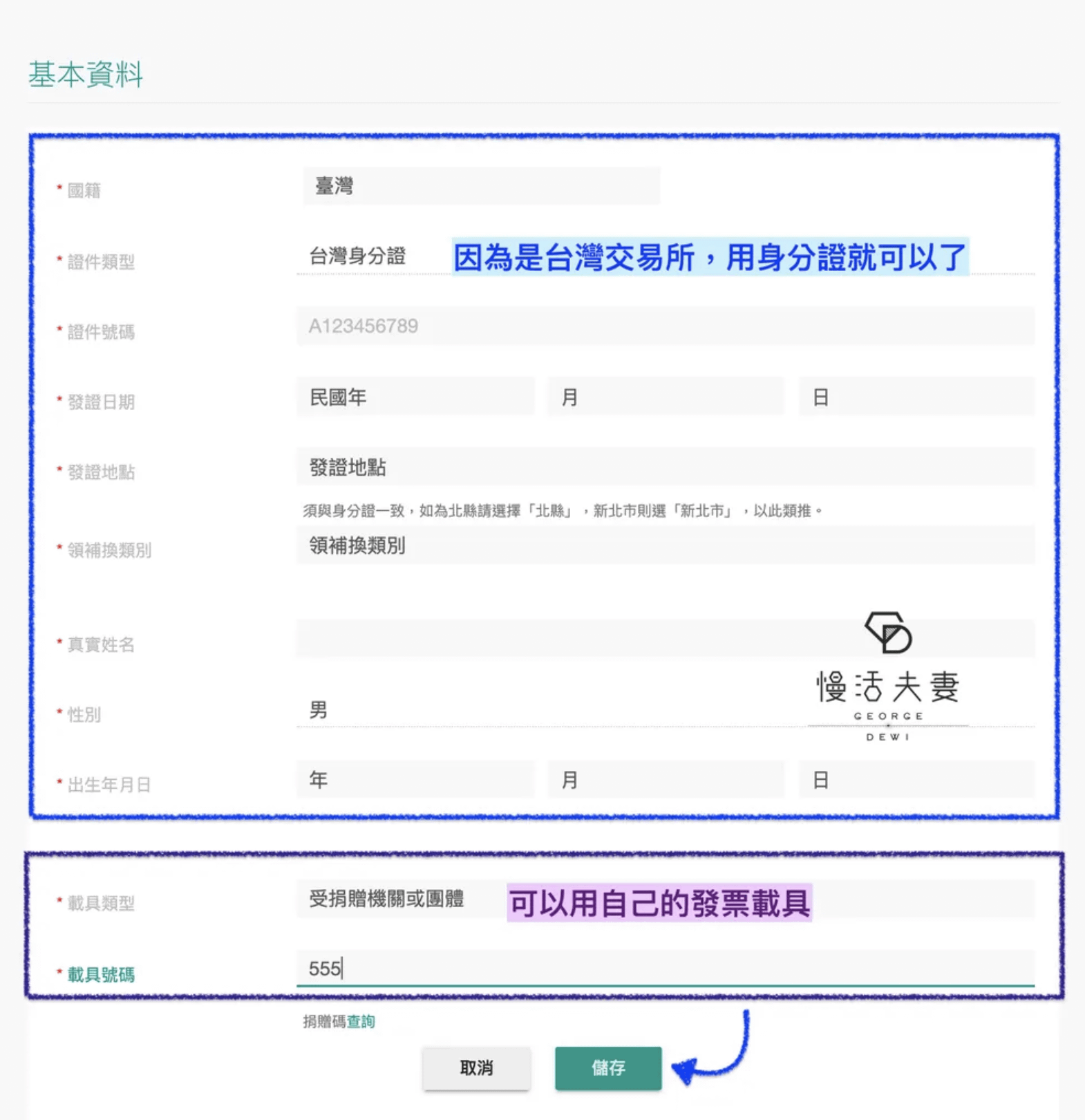
Task: Expand the 發證地點 dropdown
Action: (x=665, y=468)
